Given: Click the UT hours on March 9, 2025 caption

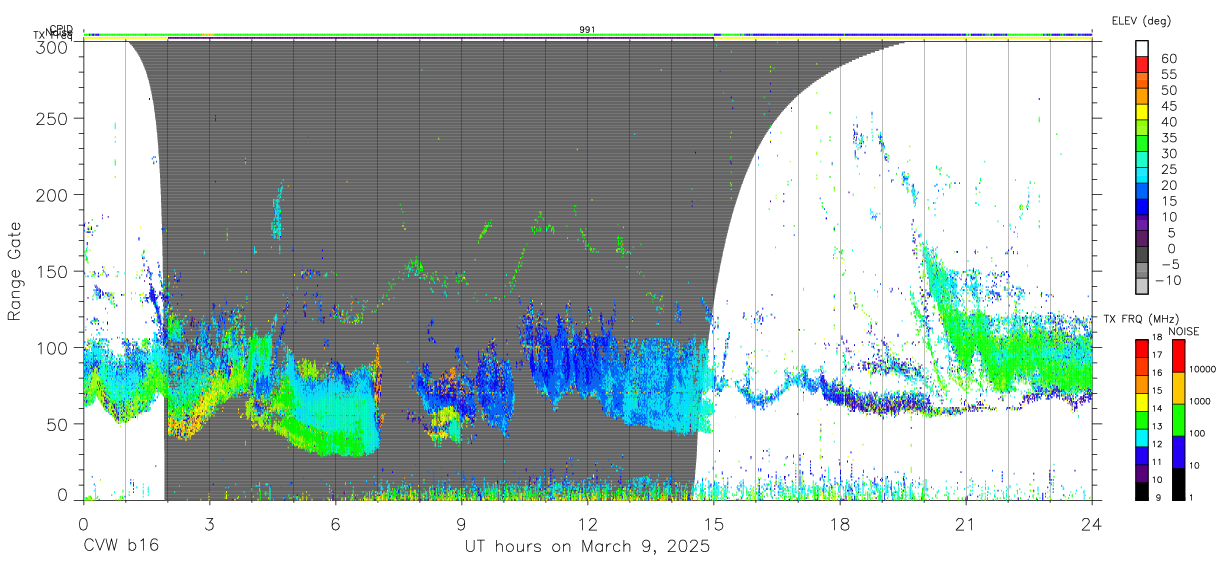Looking at the screenshot, I should click(x=588, y=547).
